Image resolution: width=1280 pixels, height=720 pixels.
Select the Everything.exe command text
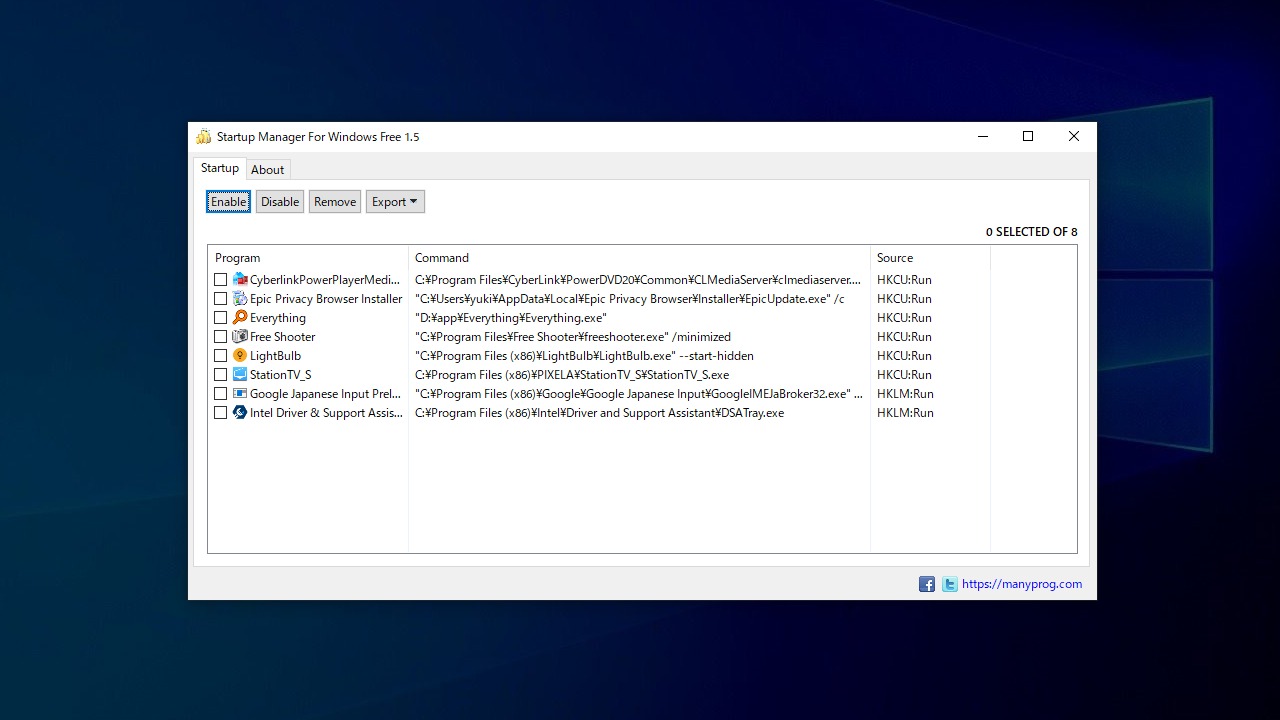(x=511, y=318)
